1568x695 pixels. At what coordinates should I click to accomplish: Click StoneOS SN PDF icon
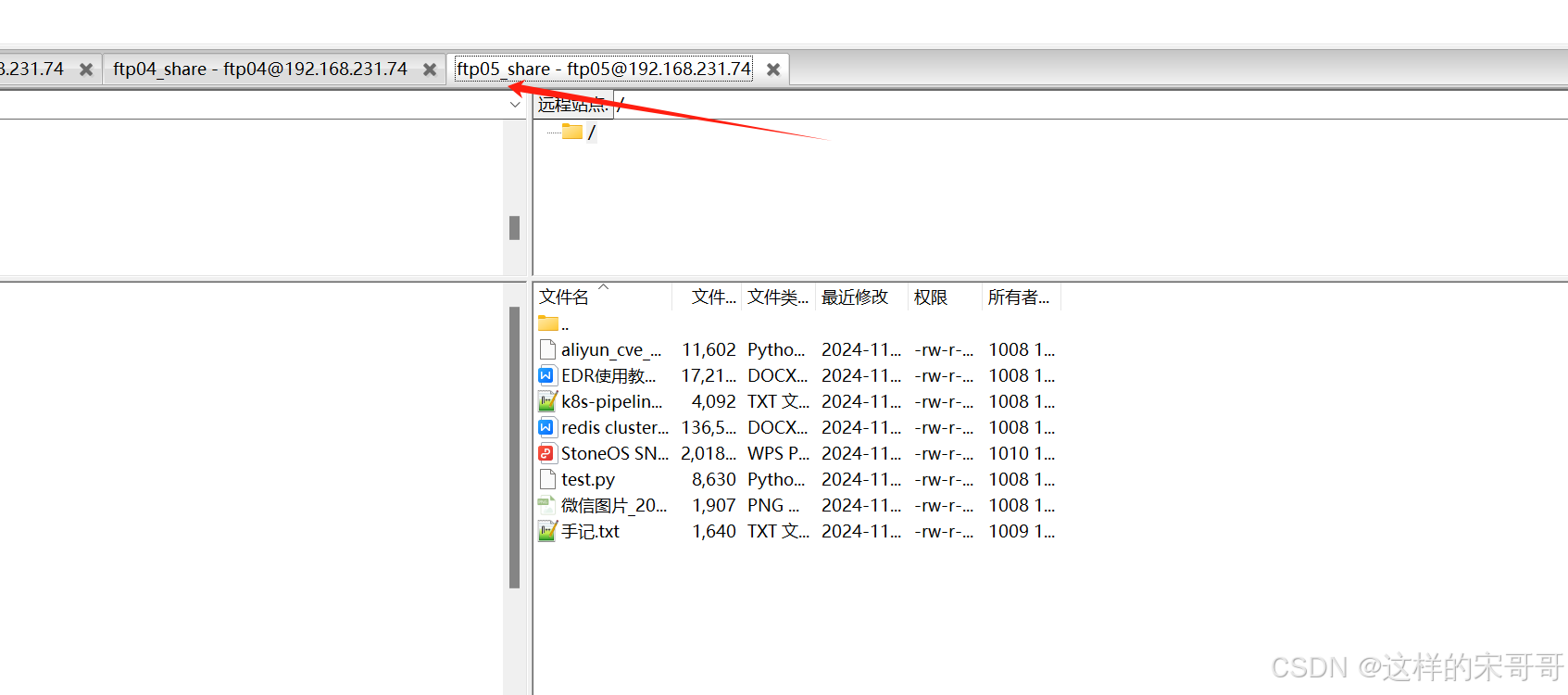click(547, 453)
